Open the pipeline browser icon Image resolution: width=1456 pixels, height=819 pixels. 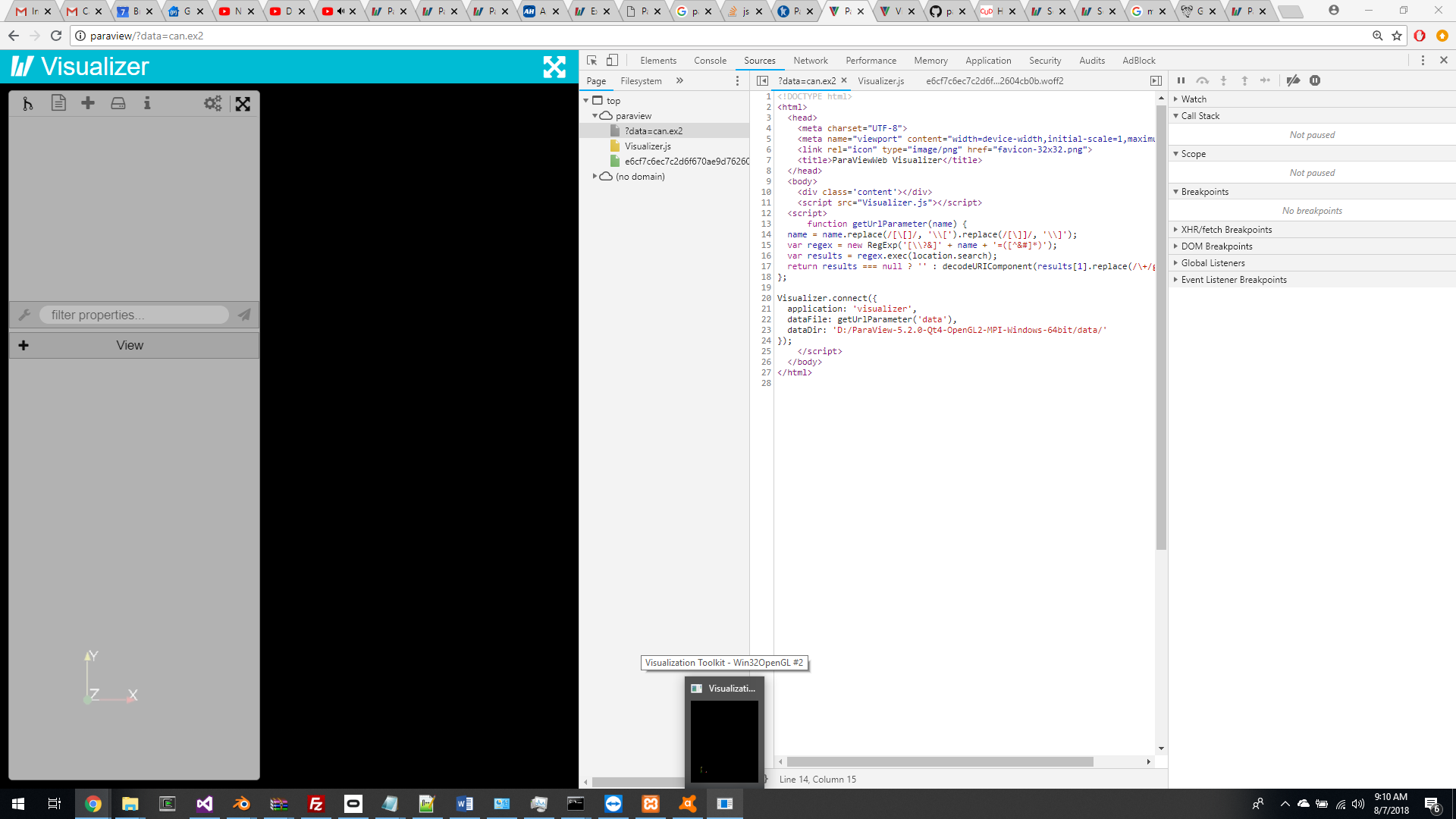[28, 104]
